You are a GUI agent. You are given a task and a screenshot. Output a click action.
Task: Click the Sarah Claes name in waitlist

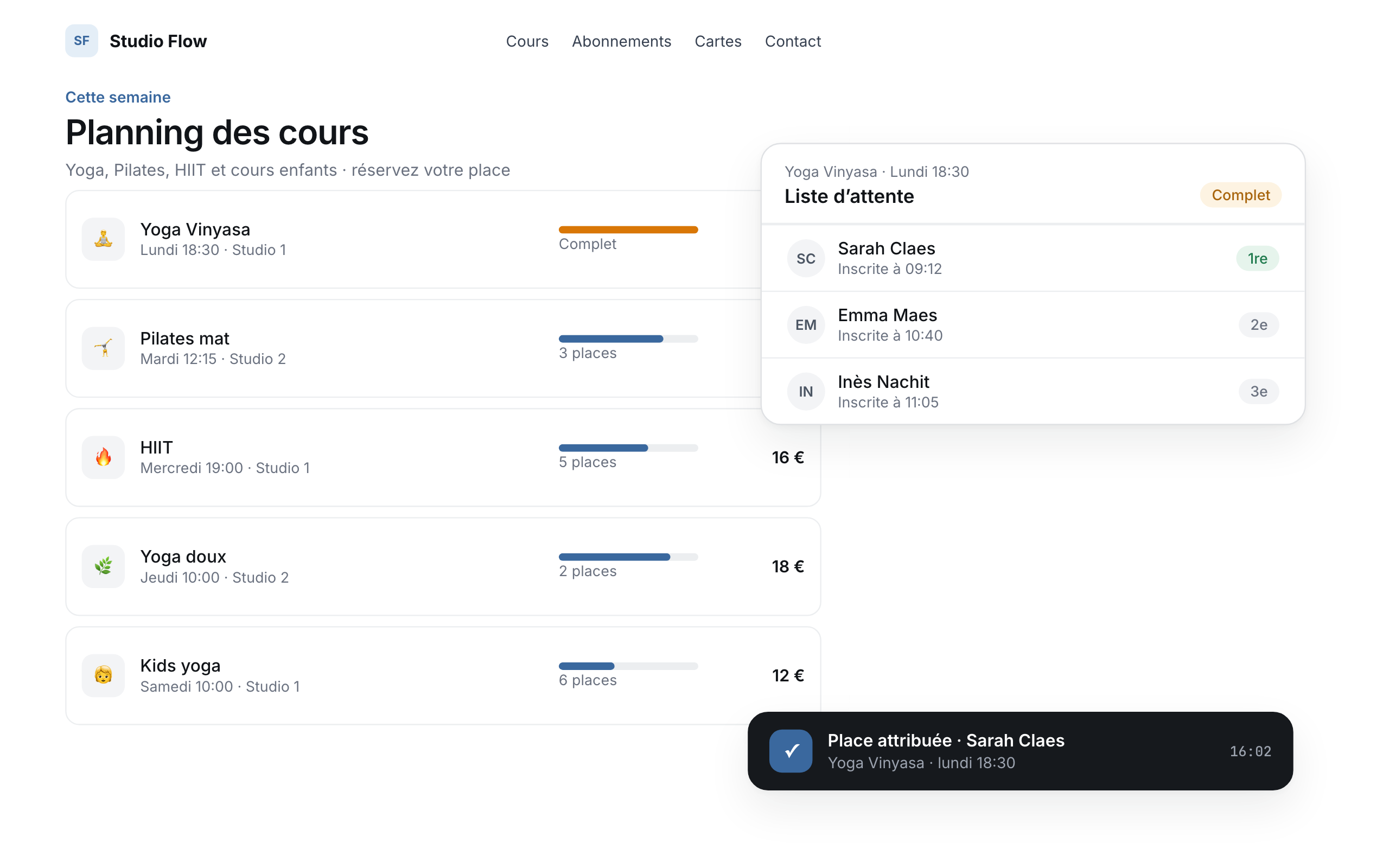886,248
